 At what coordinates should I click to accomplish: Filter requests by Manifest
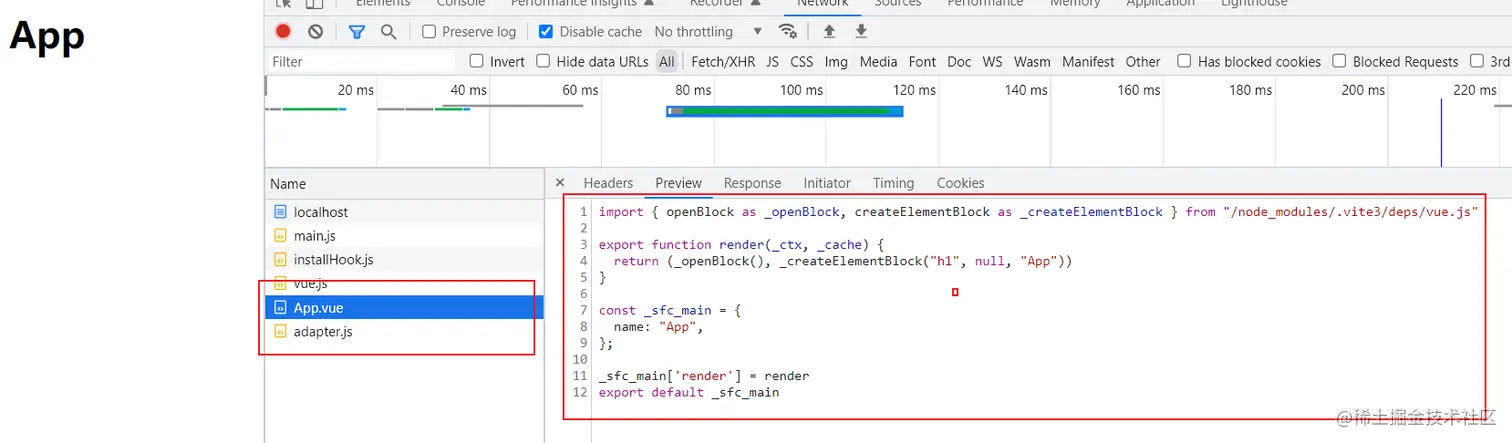tap(1088, 61)
